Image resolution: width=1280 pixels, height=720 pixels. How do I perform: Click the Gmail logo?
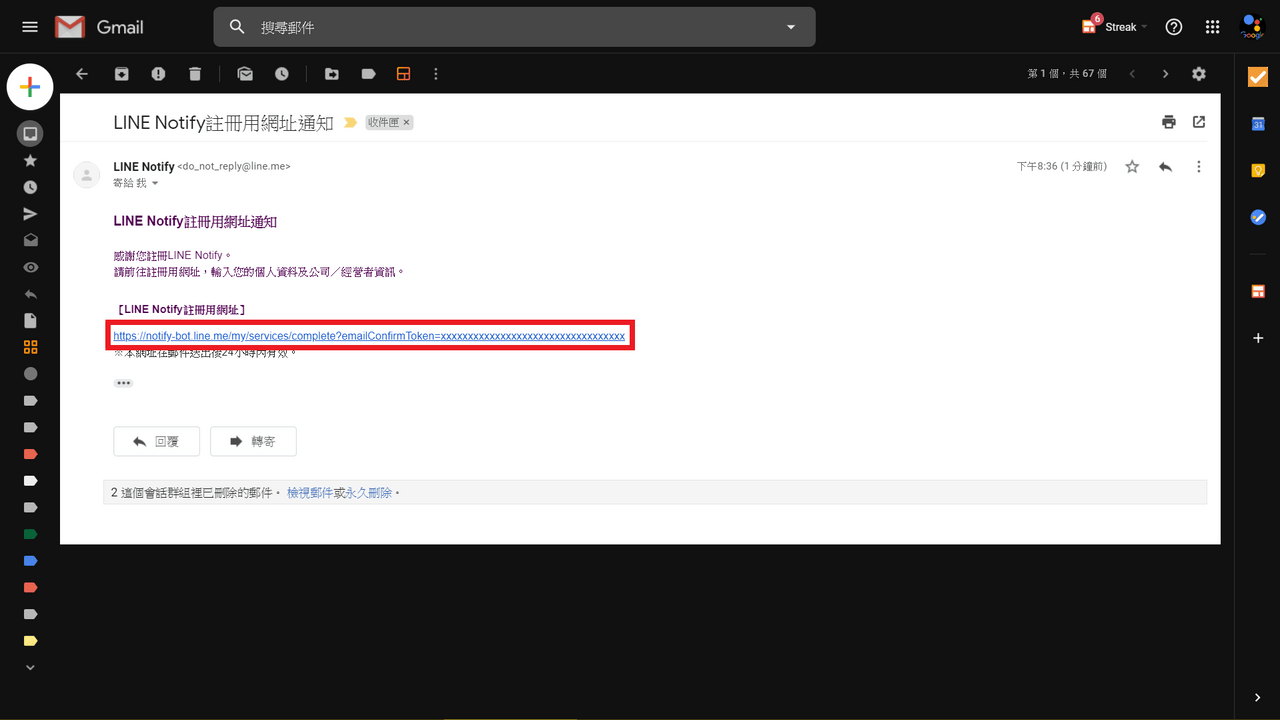tap(99, 27)
